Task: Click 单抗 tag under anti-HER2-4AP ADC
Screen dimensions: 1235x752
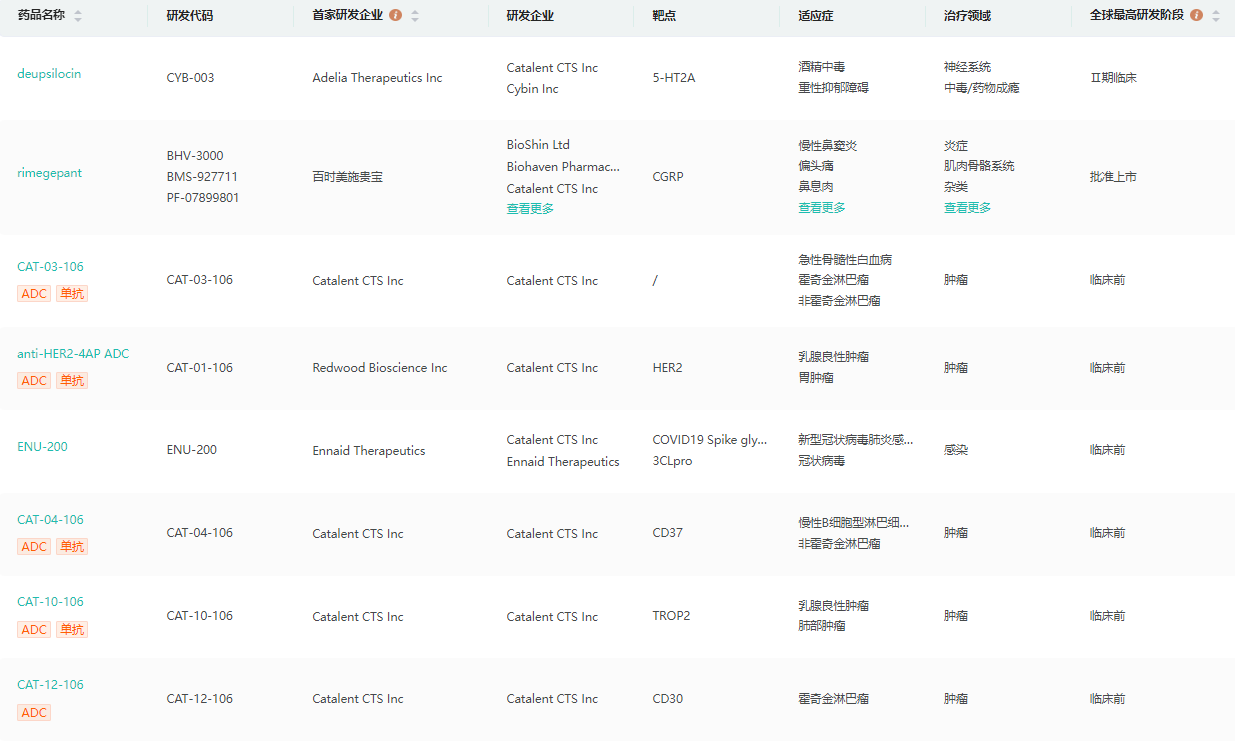Action: pyautogui.click(x=72, y=381)
